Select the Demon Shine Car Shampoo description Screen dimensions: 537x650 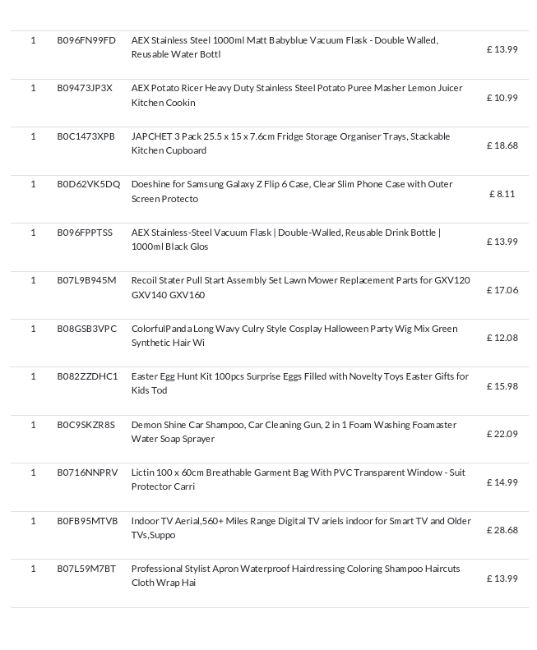tap(294, 432)
